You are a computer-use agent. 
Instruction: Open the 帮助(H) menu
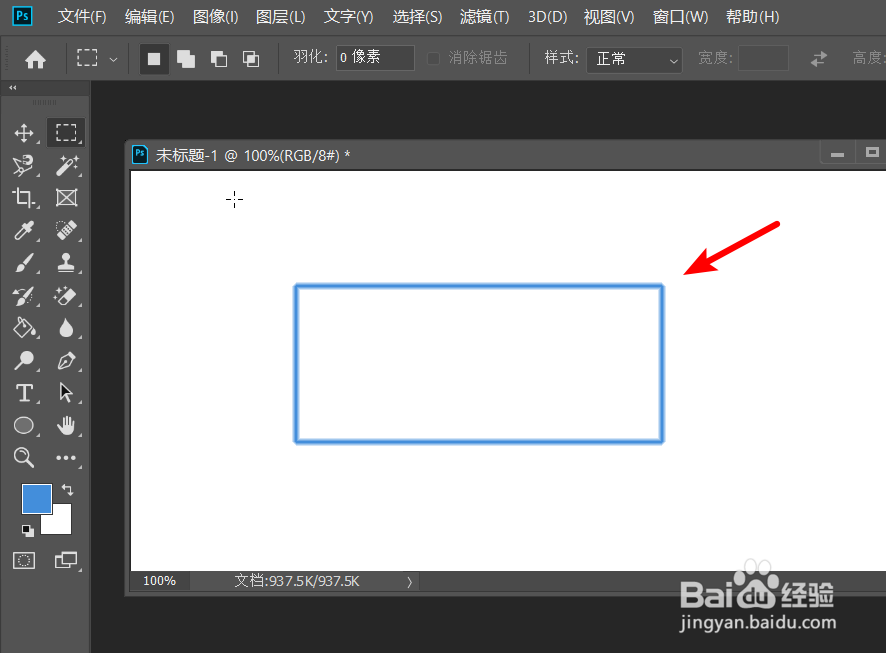[x=752, y=17]
